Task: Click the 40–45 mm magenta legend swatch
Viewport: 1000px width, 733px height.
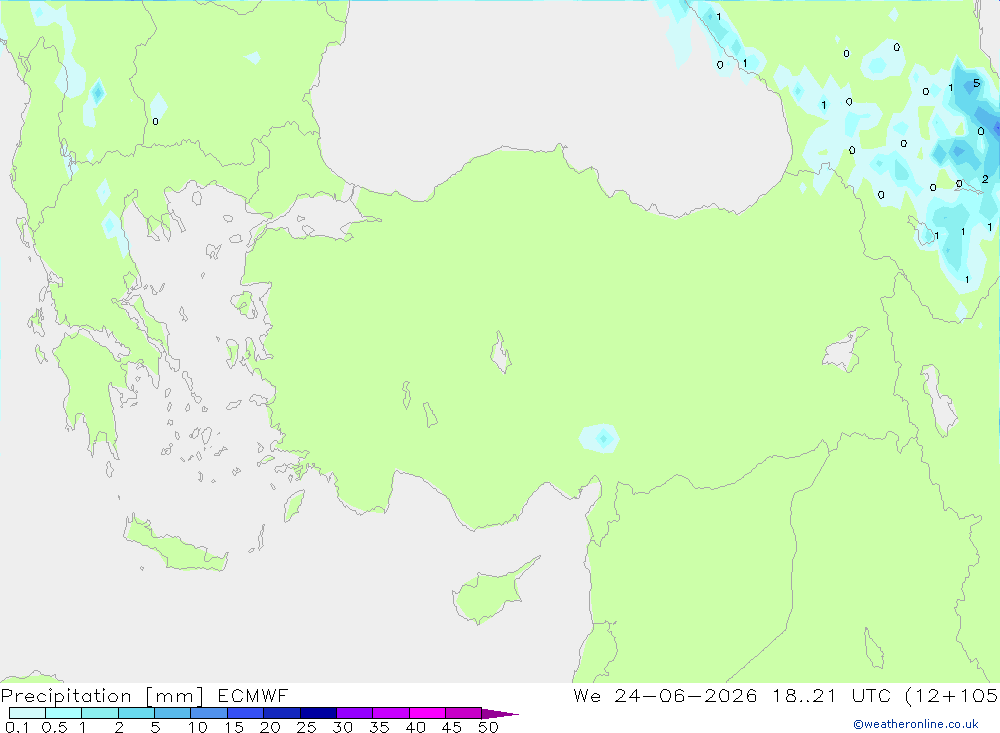Action: (x=427, y=713)
